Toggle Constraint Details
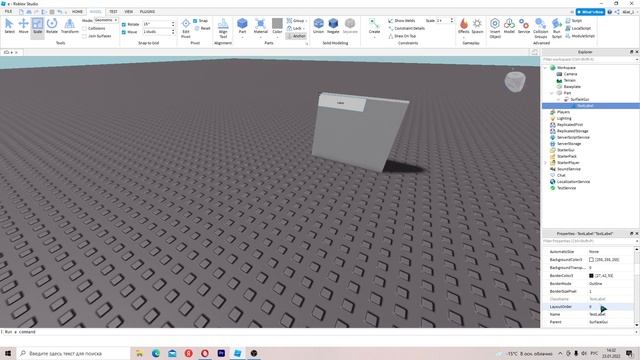The height and width of the screenshot is (360, 640). coord(407,28)
